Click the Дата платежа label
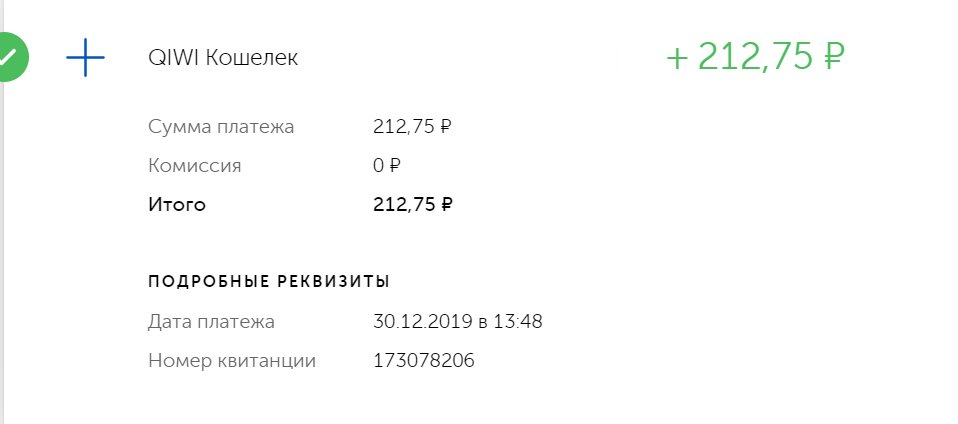This screenshot has width=958, height=424. pyautogui.click(x=211, y=322)
